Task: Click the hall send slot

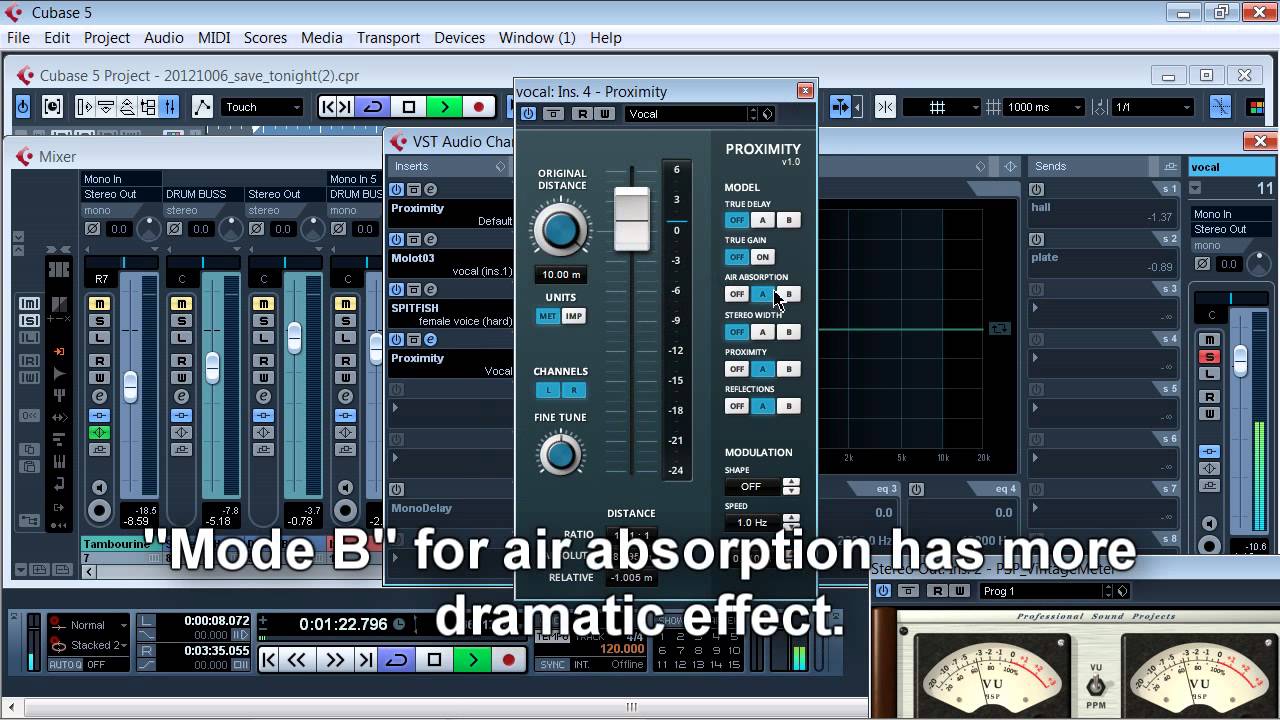Action: (x=1104, y=213)
